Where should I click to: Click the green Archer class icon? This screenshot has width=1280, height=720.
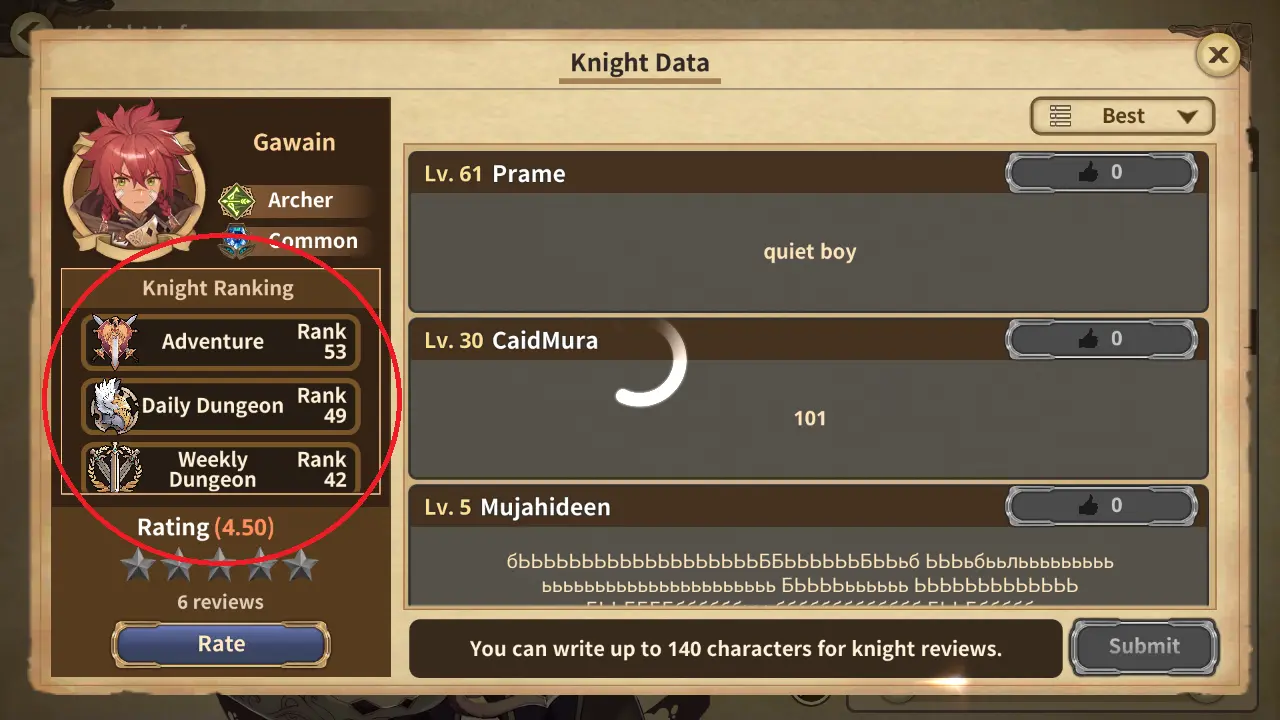click(237, 200)
